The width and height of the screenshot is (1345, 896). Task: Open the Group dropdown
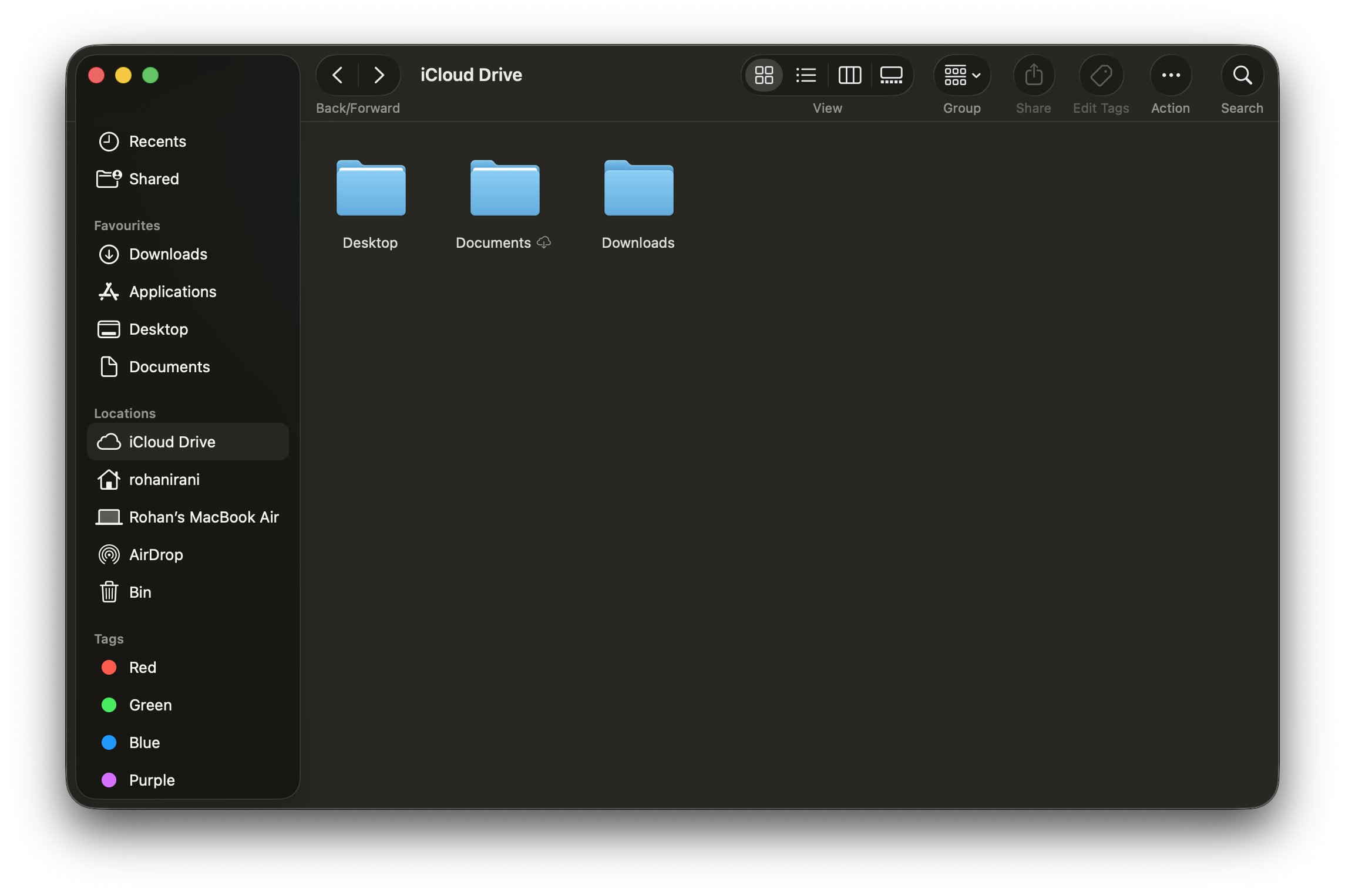[x=961, y=75]
